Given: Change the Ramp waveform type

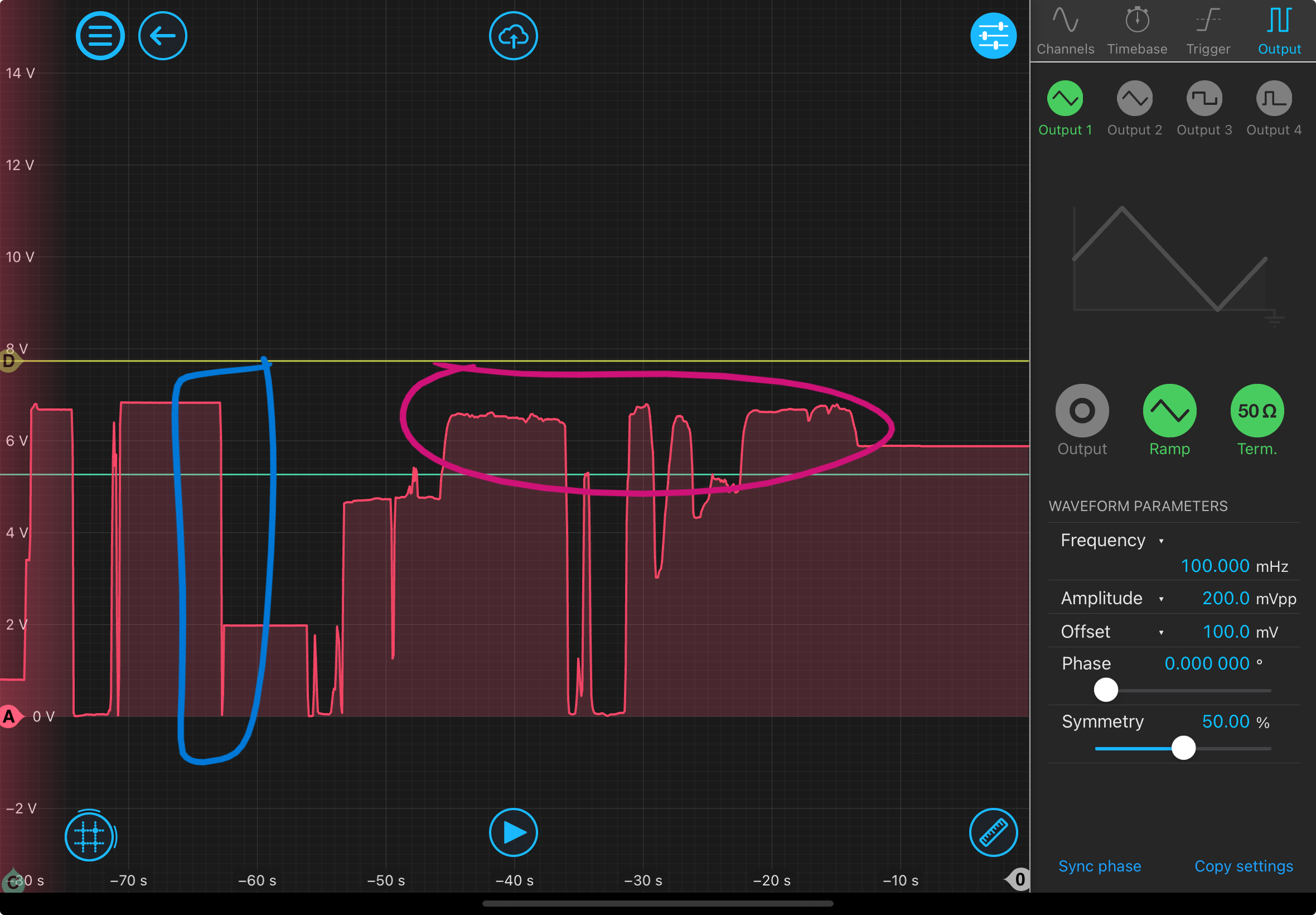Looking at the screenshot, I should tap(1170, 420).
